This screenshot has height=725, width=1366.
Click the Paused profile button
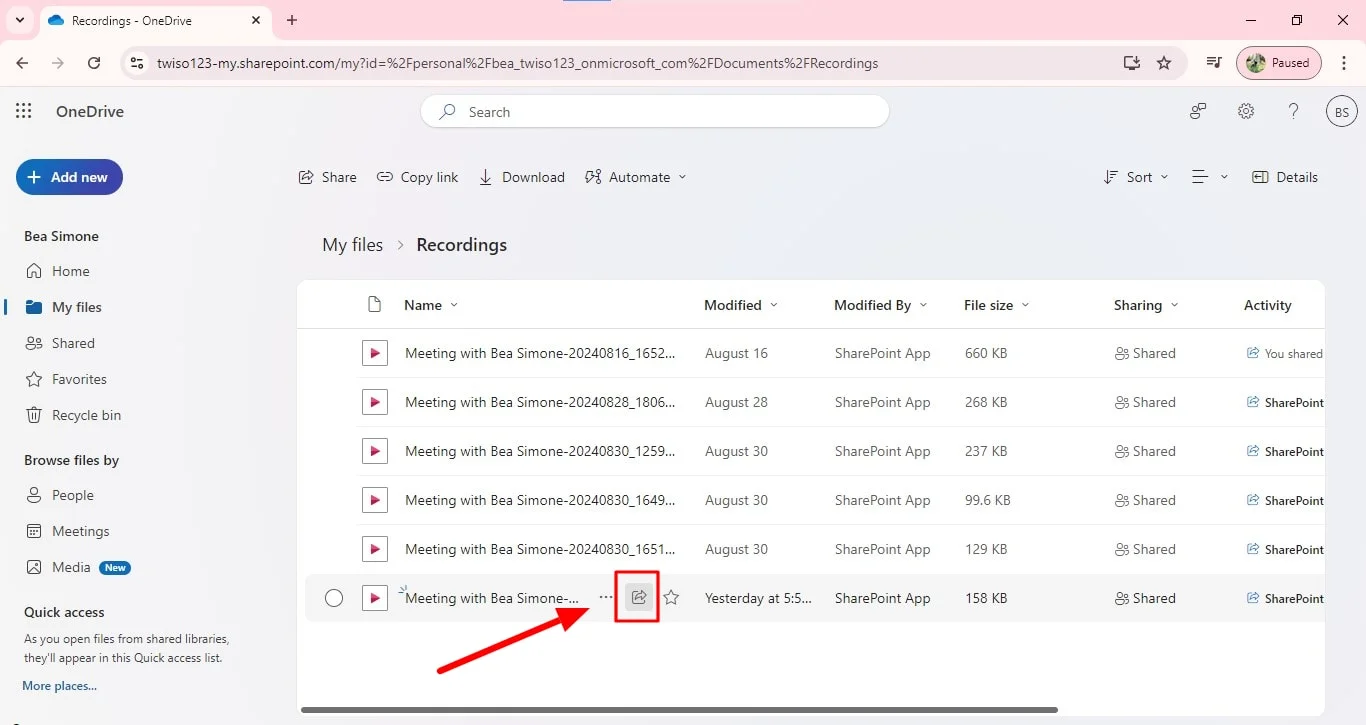pyautogui.click(x=1279, y=63)
